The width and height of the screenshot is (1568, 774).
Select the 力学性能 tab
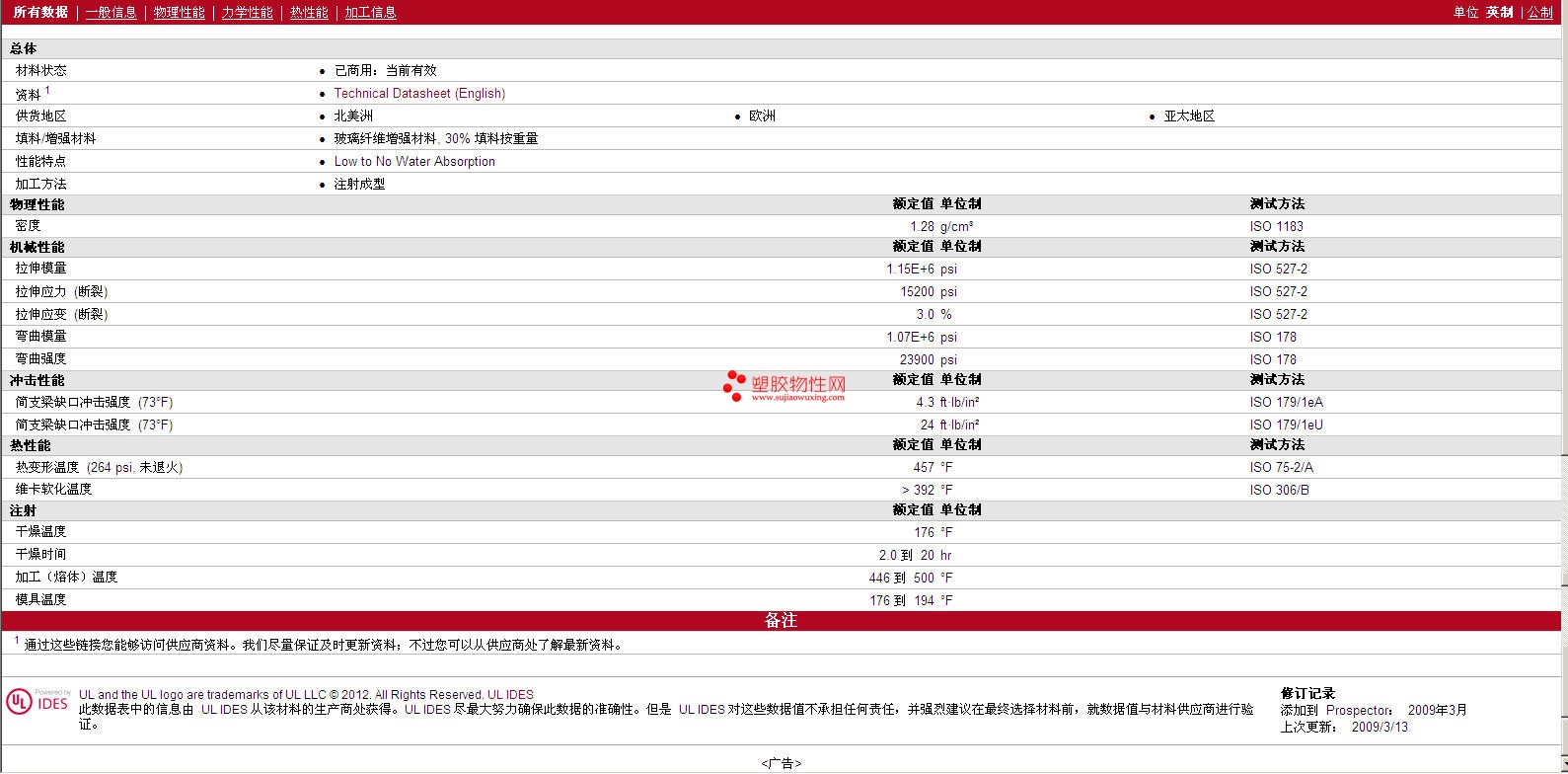[x=247, y=12]
